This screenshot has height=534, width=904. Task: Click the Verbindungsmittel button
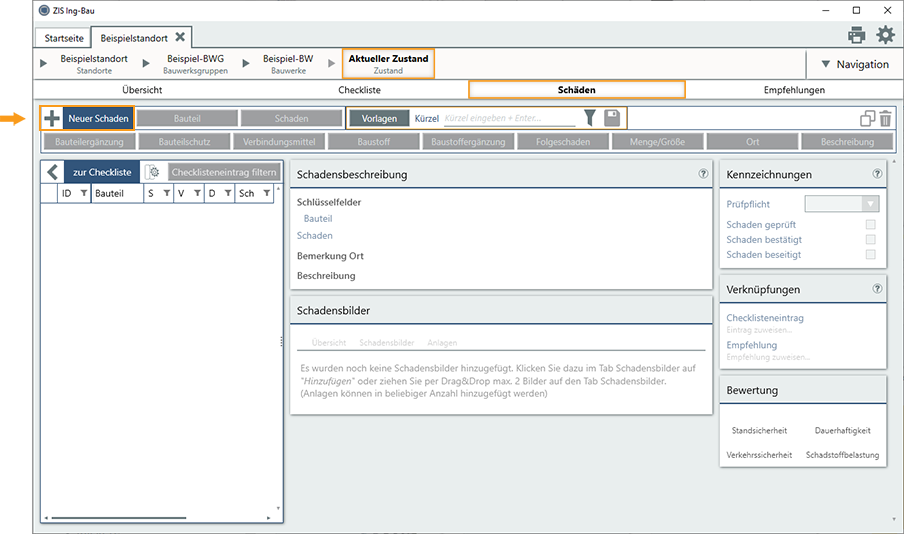[x=279, y=141]
